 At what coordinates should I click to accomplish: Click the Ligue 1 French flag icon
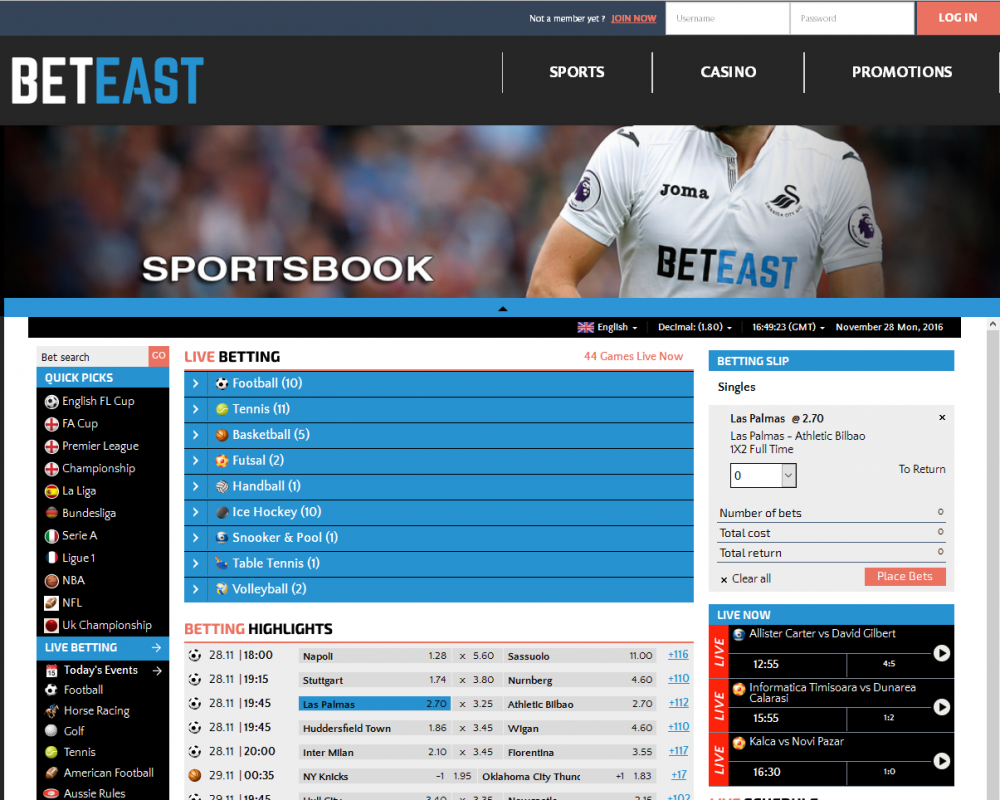(x=52, y=558)
